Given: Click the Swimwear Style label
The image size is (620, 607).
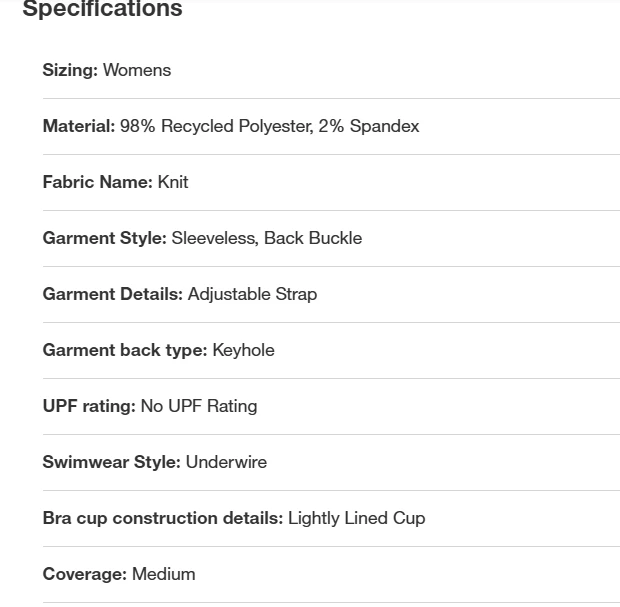Looking at the screenshot, I should [111, 462].
